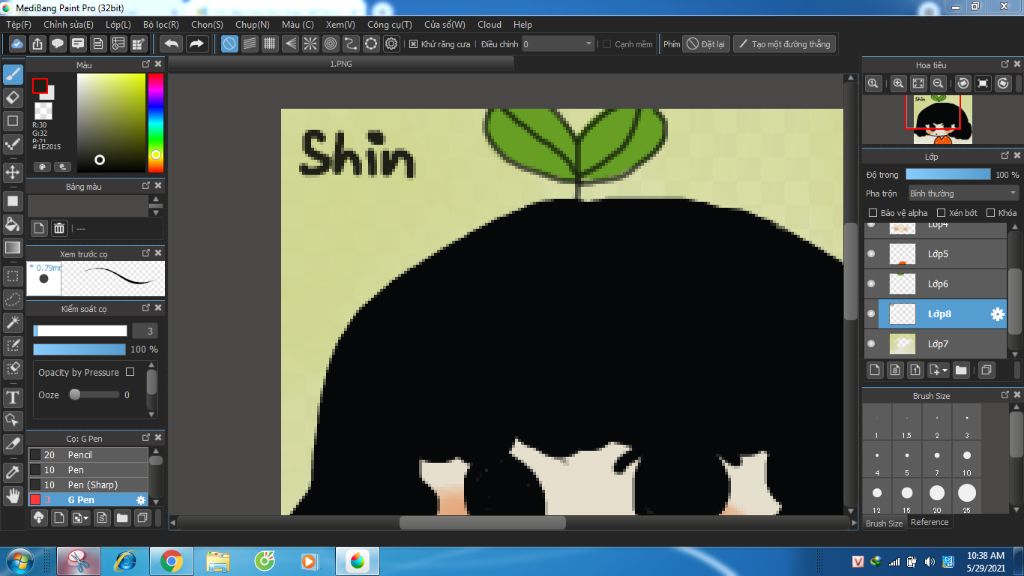Select the Eraser tool
The image size is (1024, 576).
click(x=12, y=97)
